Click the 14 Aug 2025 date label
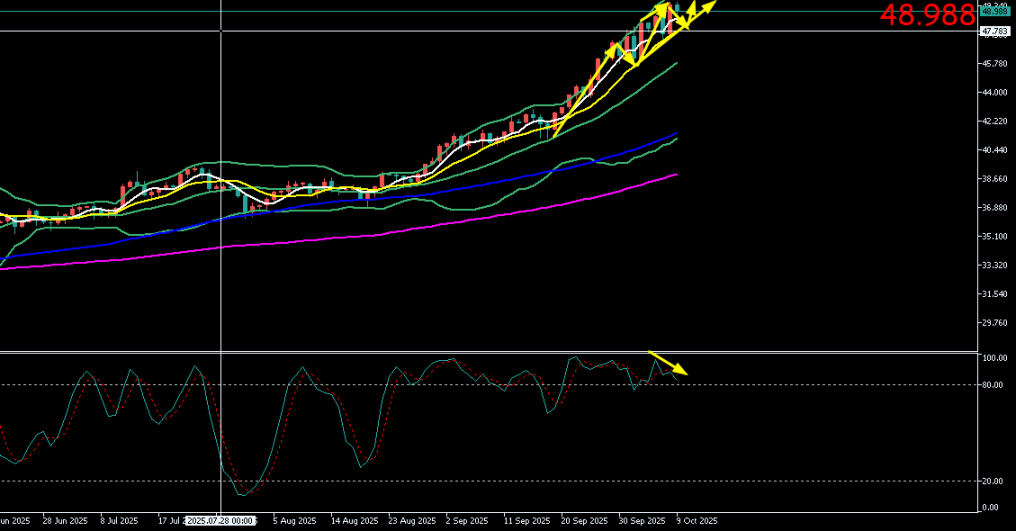 (x=355, y=521)
